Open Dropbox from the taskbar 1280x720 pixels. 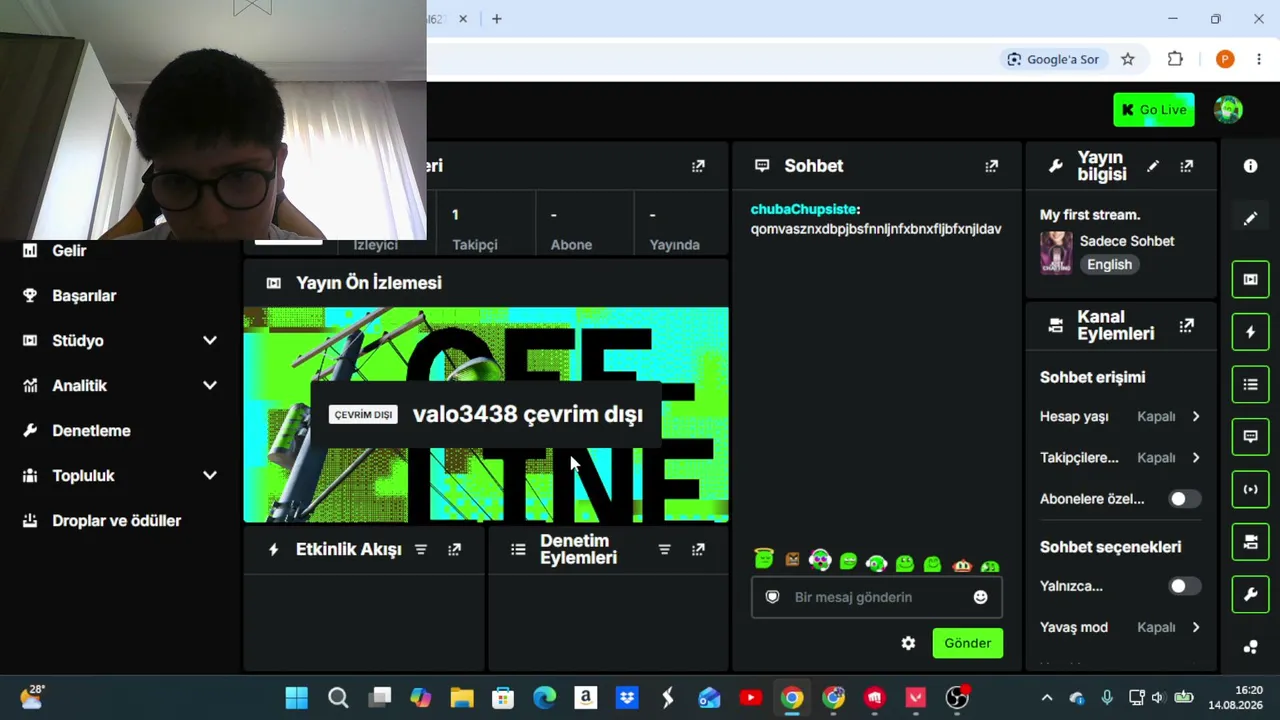coord(627,697)
